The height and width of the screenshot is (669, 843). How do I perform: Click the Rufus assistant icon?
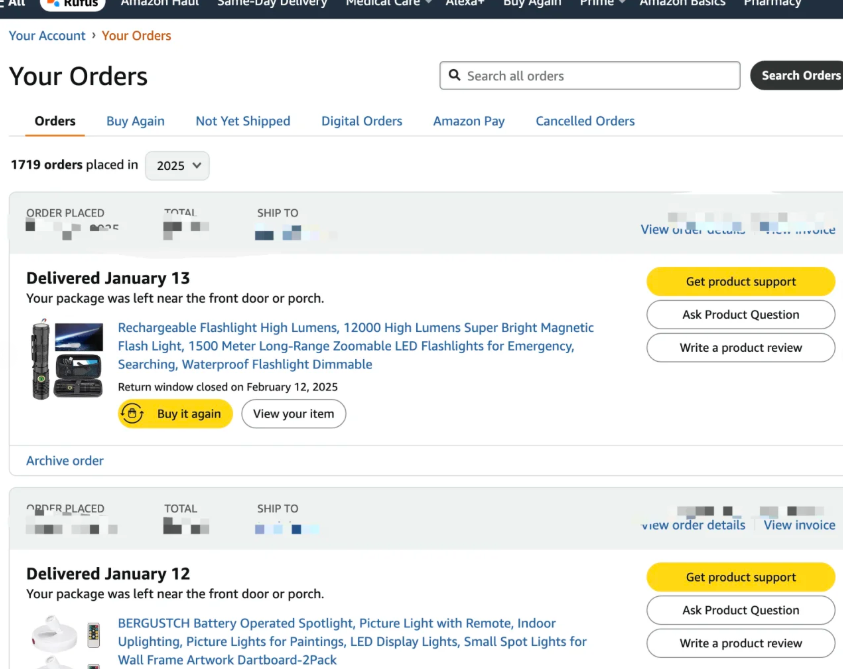55,4
